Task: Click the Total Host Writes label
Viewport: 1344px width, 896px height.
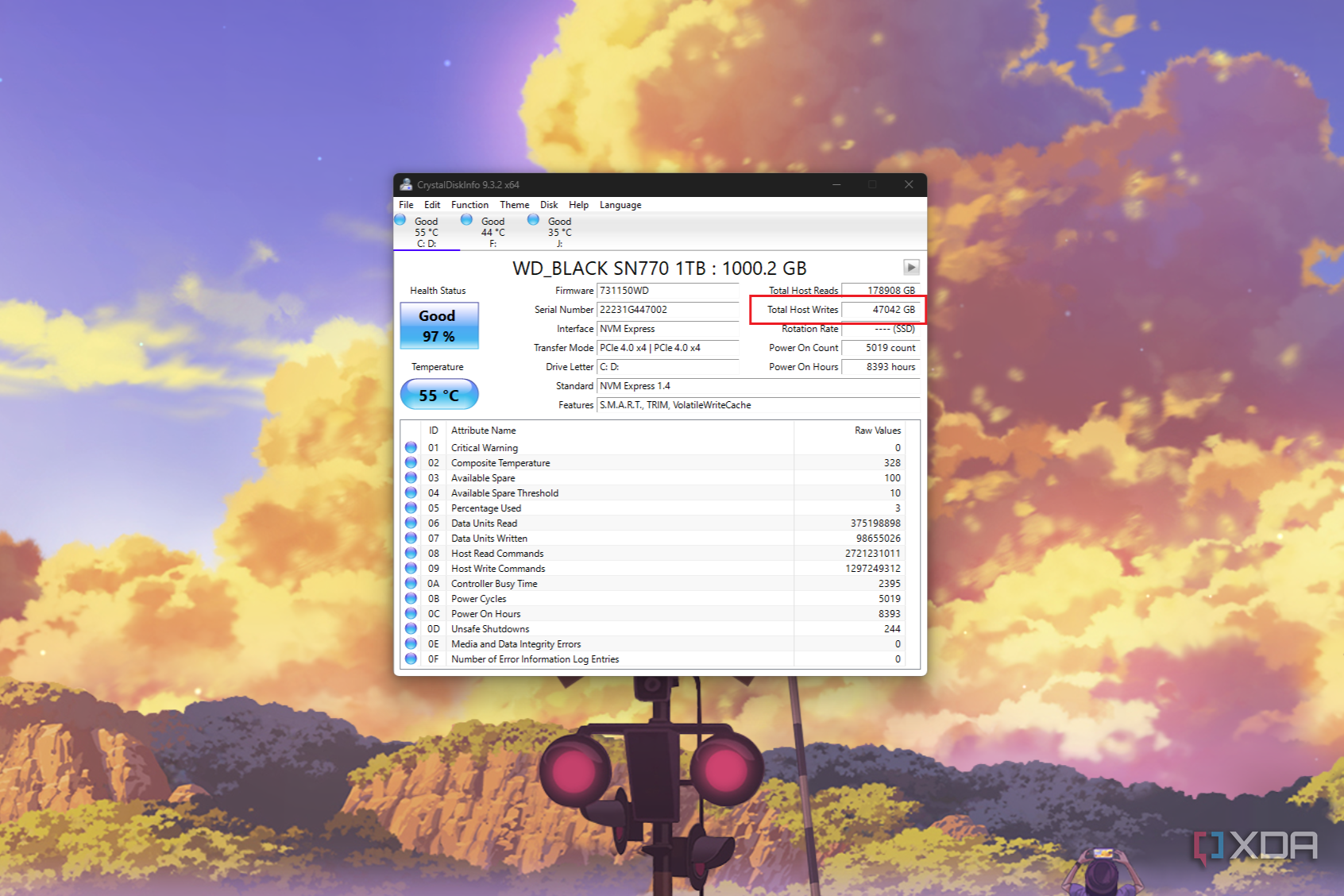Action: click(802, 310)
